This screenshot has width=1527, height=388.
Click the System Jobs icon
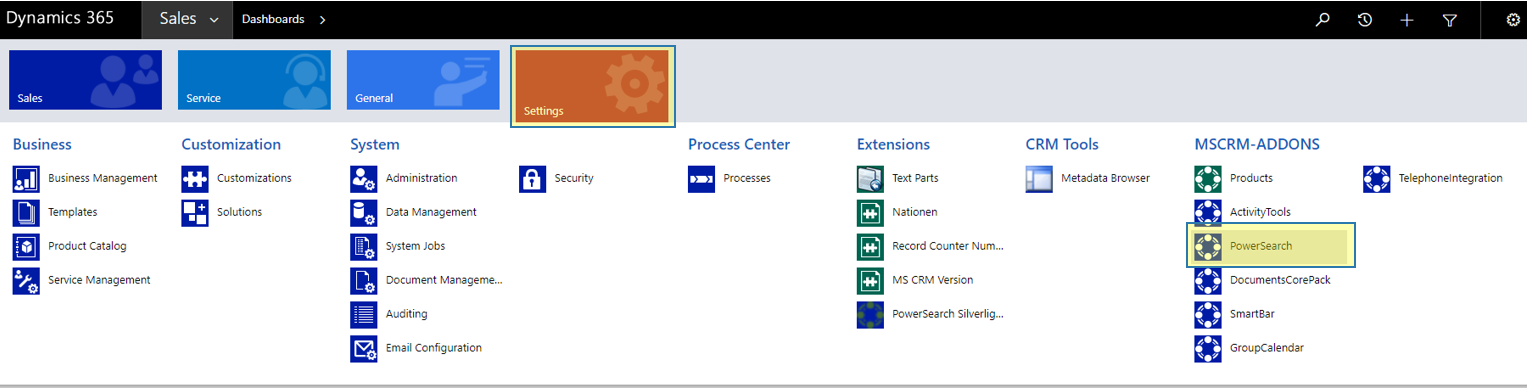(x=364, y=247)
